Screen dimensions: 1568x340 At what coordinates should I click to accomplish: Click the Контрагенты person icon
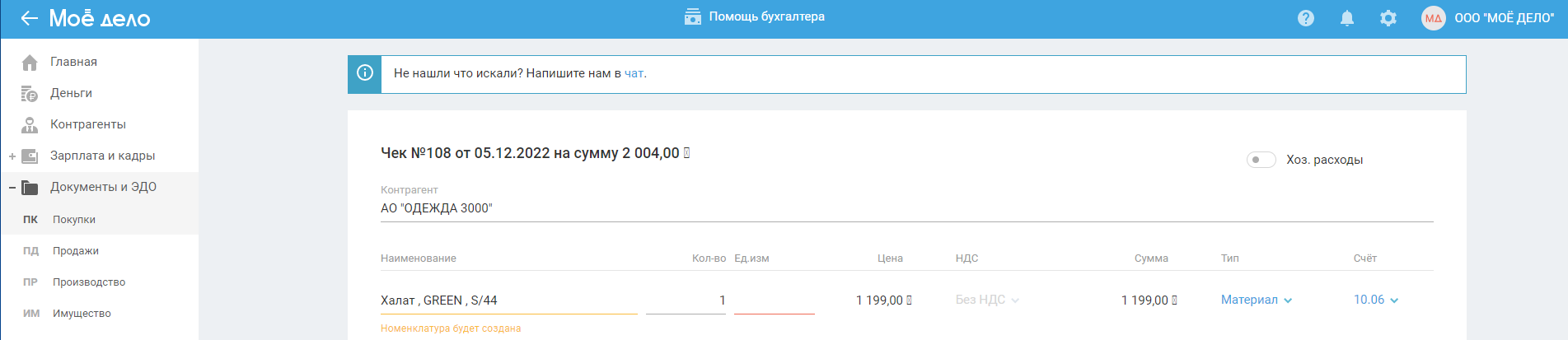[x=30, y=125]
